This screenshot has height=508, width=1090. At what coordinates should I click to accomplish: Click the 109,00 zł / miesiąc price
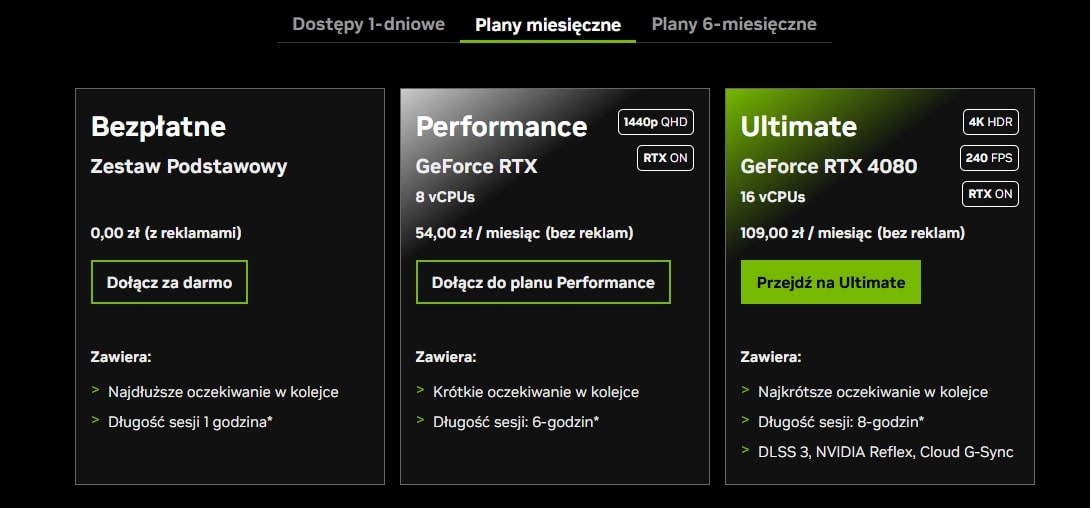(x=806, y=233)
